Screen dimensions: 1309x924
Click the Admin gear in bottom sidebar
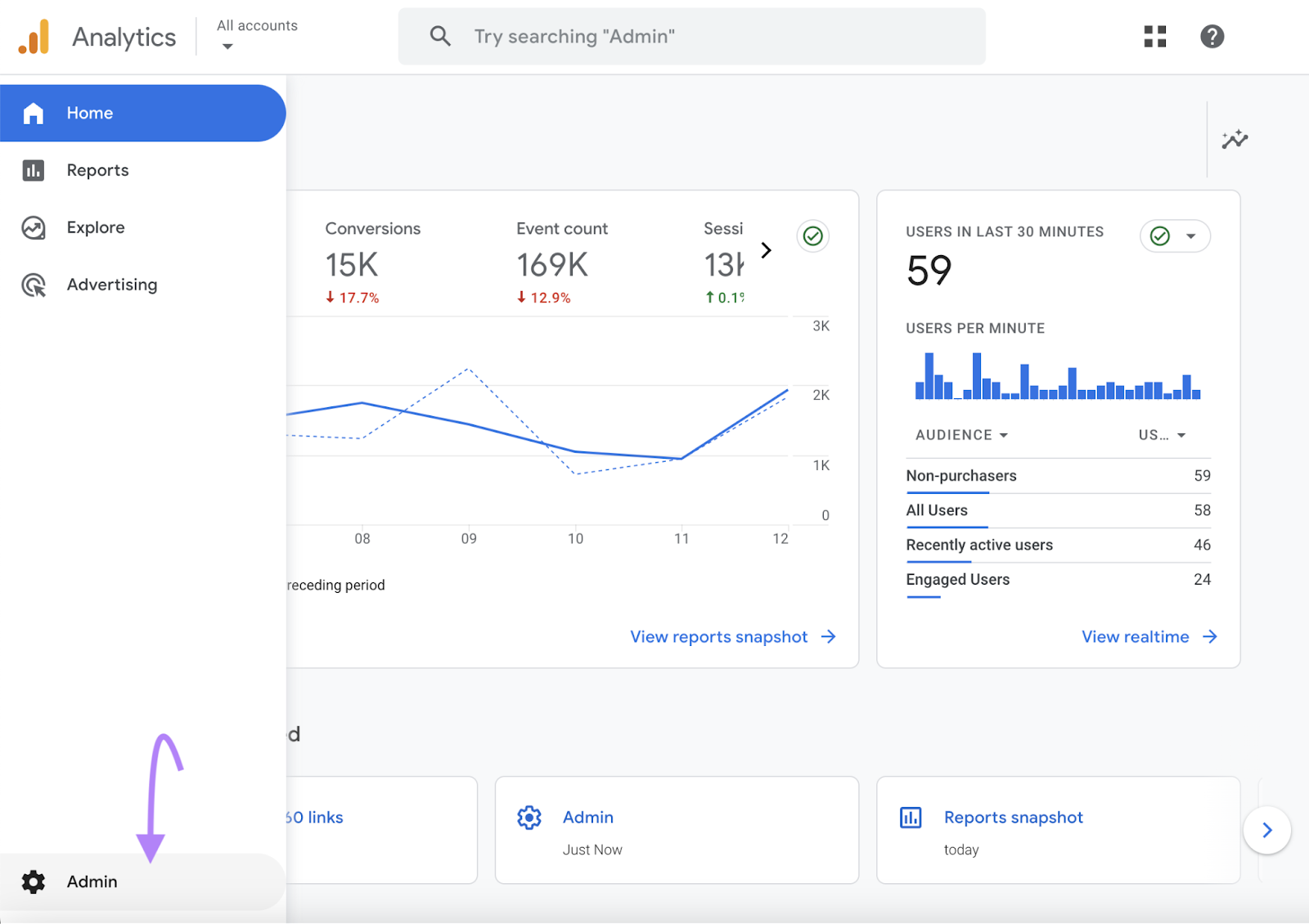[33, 881]
